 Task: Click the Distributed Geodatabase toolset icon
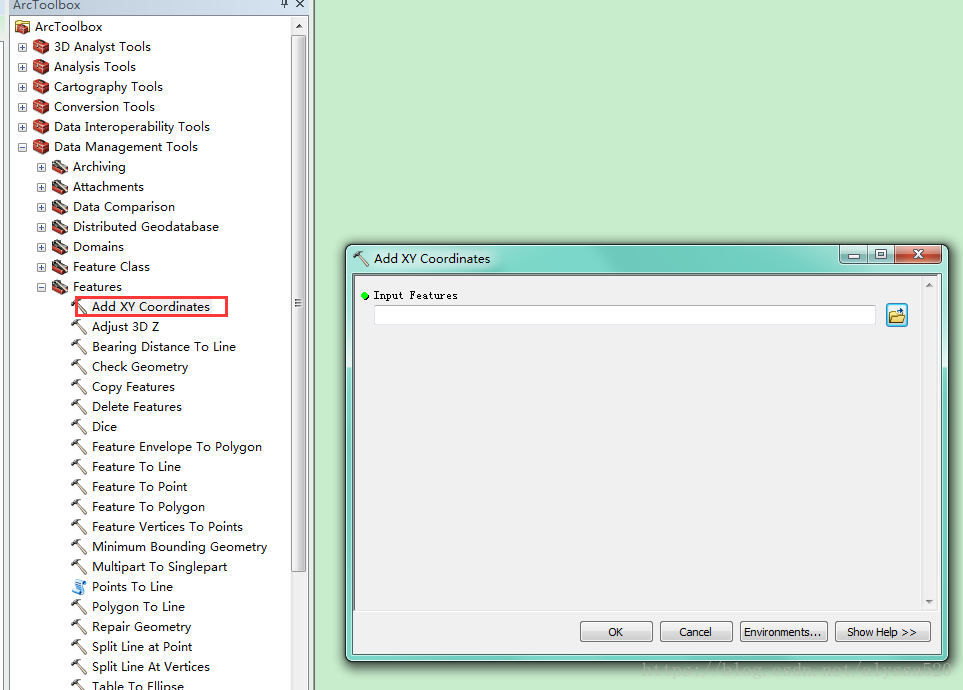(60, 227)
